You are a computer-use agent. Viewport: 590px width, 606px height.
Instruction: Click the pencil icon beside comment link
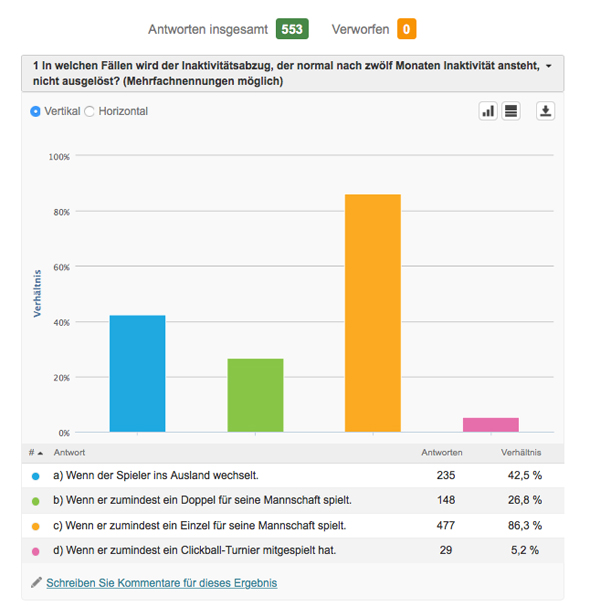(36, 582)
